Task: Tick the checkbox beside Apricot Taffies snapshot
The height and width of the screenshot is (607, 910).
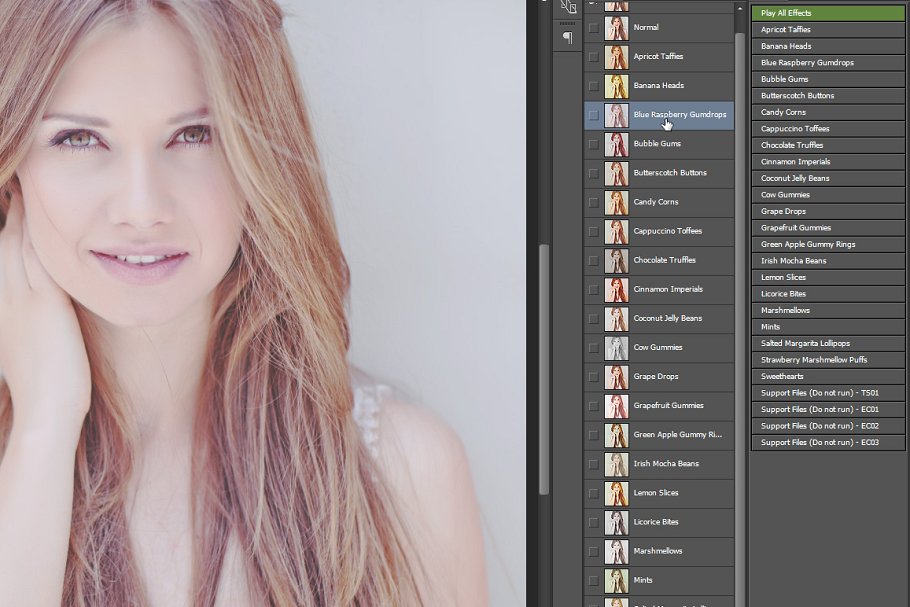Action: pos(594,57)
